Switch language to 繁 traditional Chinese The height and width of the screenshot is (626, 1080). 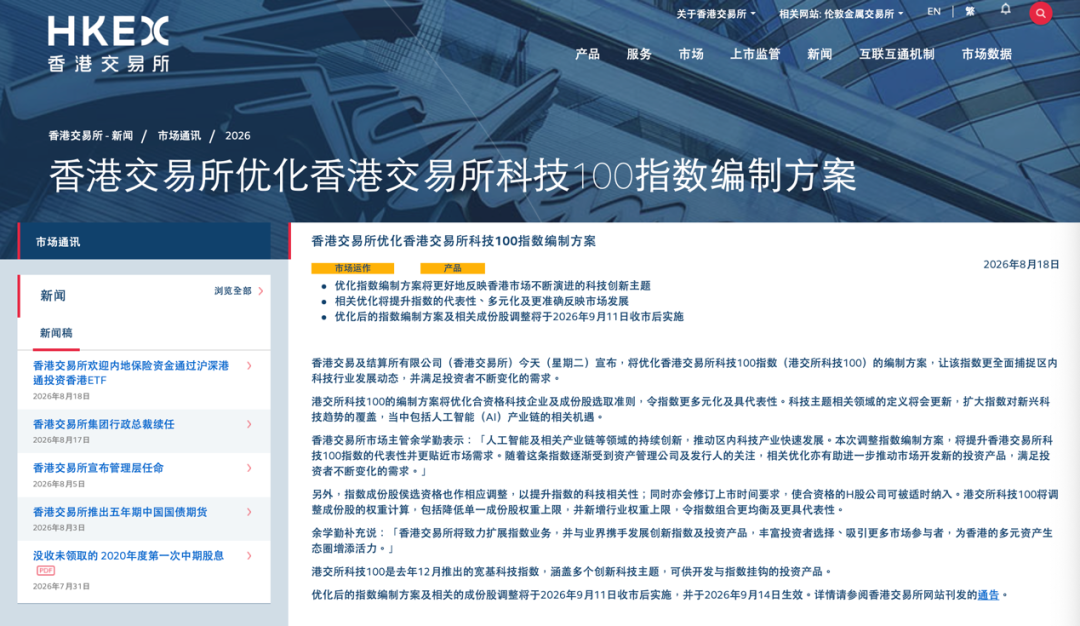click(x=970, y=12)
